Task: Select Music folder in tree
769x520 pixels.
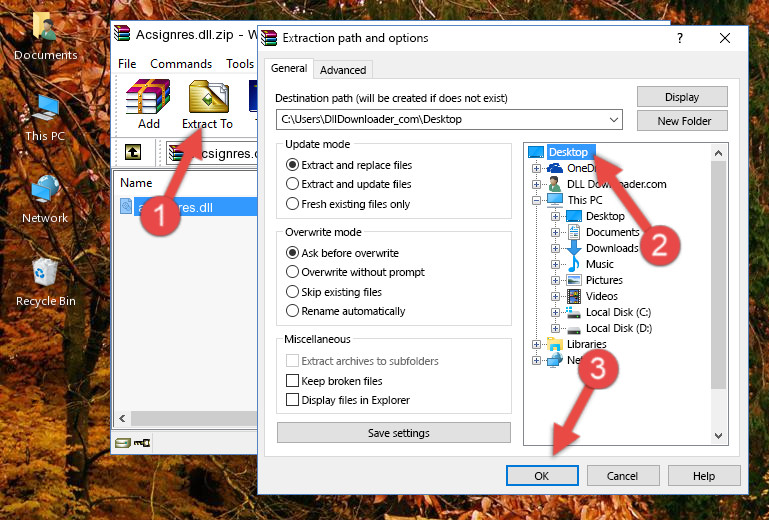Action: click(600, 264)
